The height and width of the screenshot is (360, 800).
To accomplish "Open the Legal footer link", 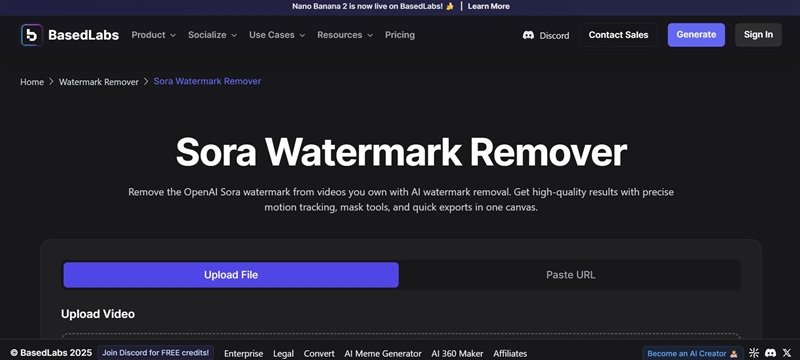I will point(283,353).
